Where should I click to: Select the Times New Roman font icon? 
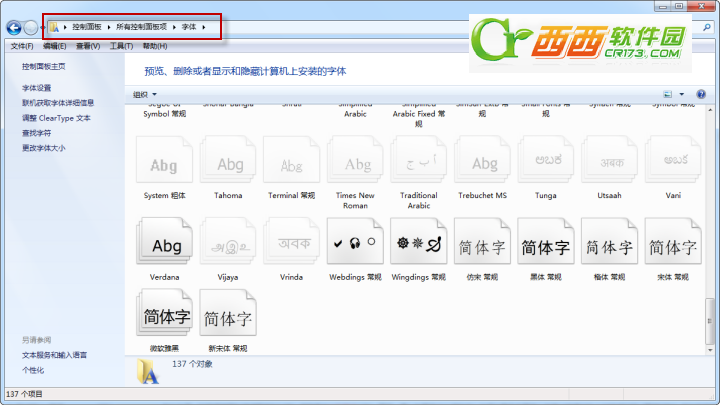(355, 160)
